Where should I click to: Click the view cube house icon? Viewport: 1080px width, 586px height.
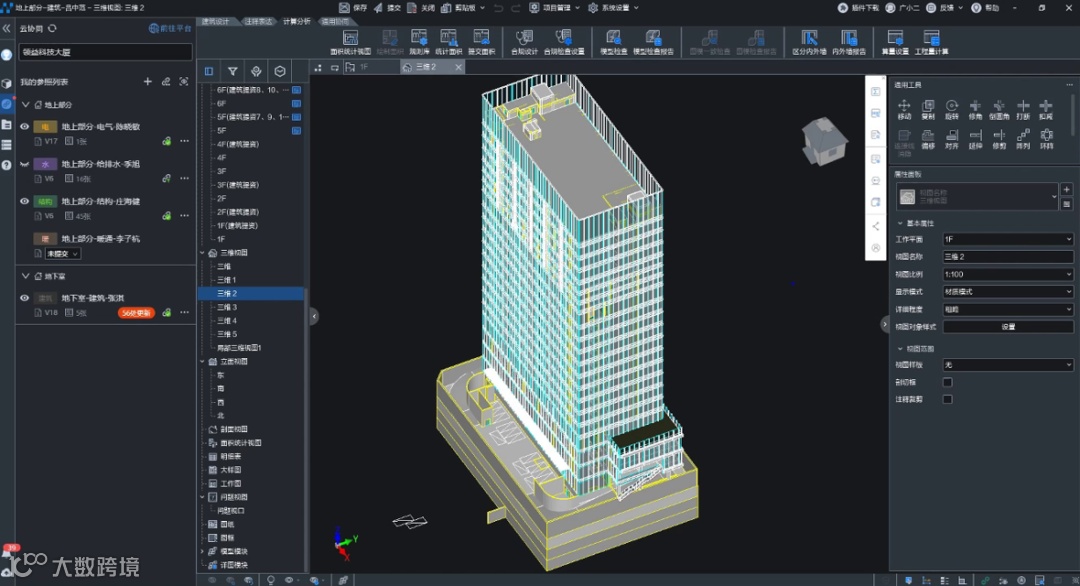(x=824, y=141)
